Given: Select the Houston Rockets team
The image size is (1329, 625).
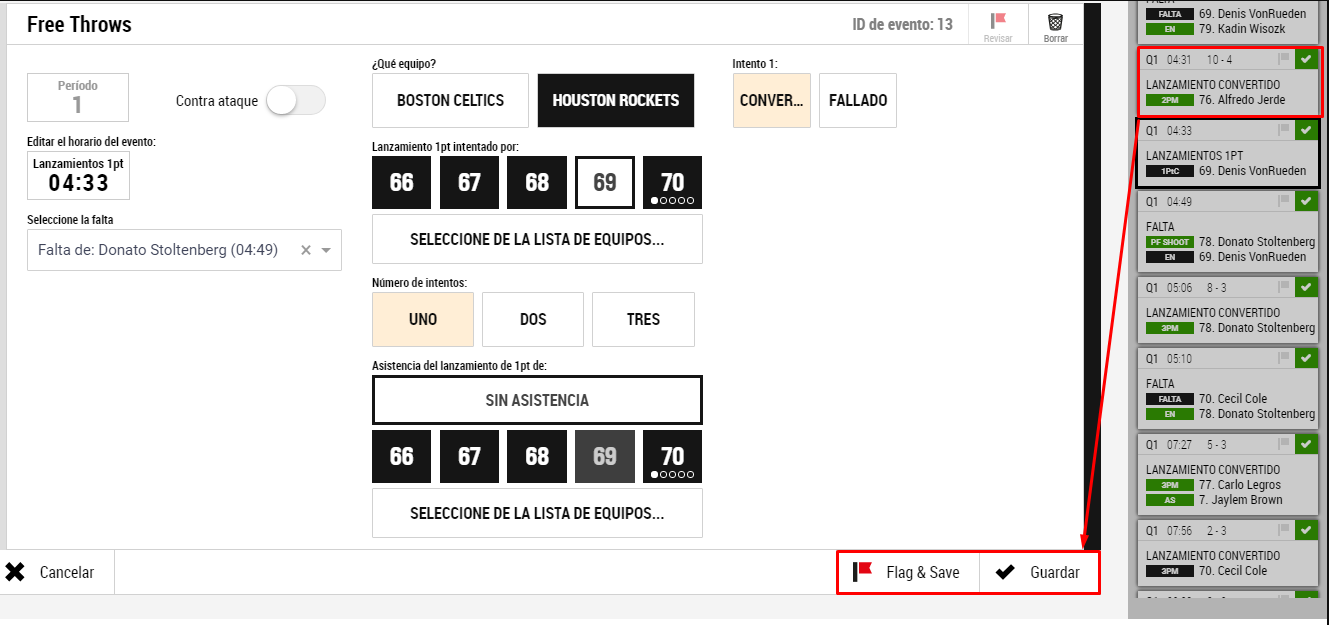Looking at the screenshot, I should (616, 100).
